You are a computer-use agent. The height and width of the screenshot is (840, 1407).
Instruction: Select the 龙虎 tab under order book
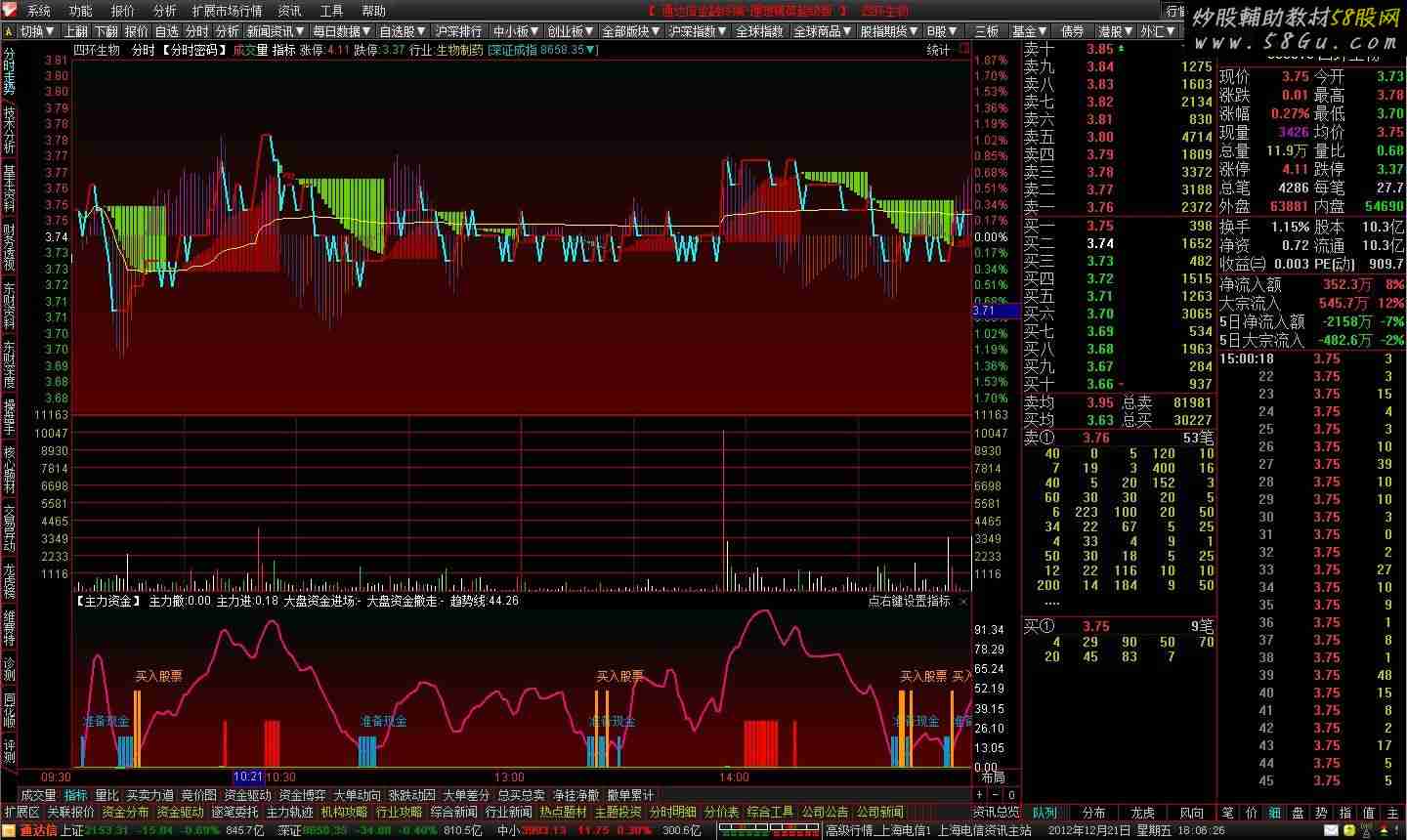pos(1142,813)
